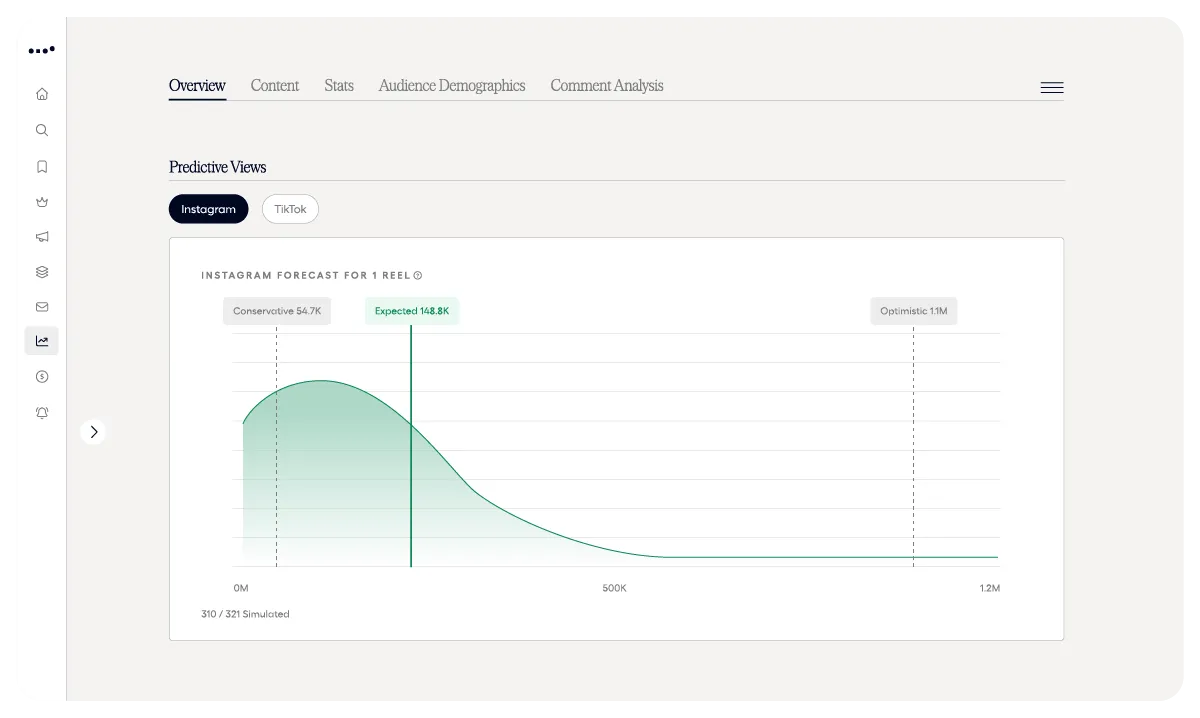This screenshot has height=718, width=1200.
Task: Open the Audience Demographics tab
Action: tap(452, 86)
